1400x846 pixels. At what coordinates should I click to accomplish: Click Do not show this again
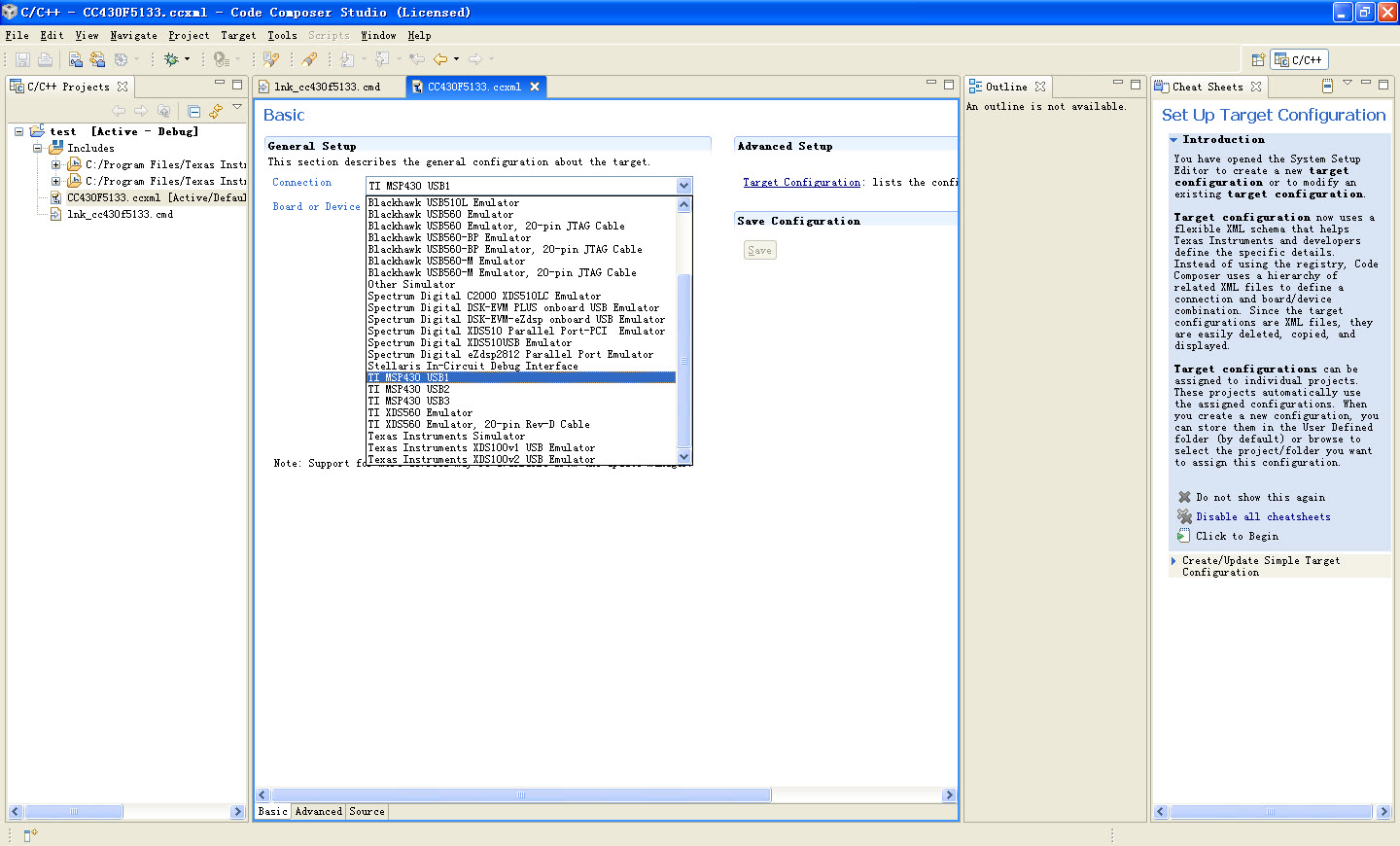(1260, 497)
